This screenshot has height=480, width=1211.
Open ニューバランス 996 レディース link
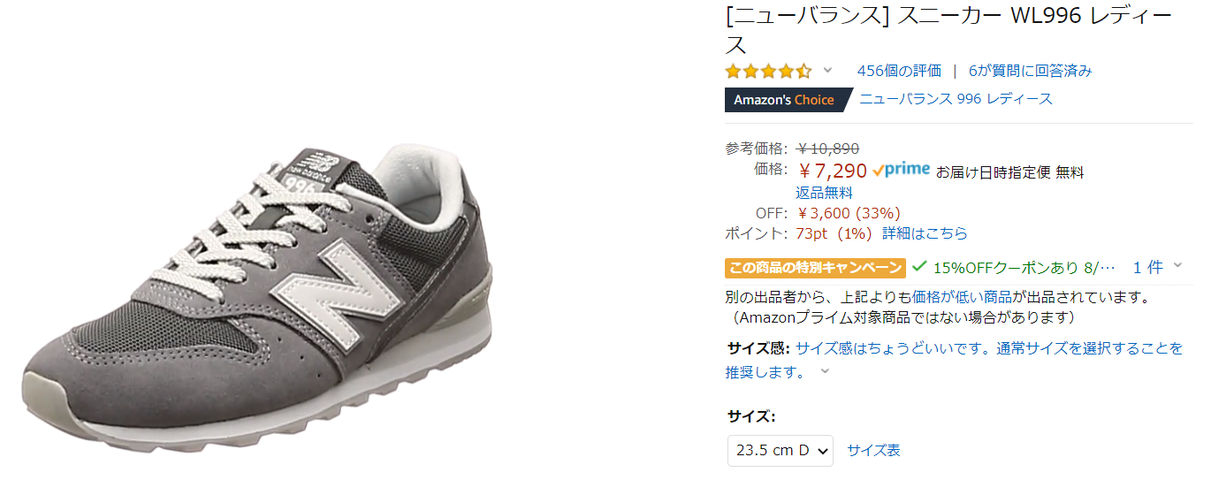coord(956,99)
